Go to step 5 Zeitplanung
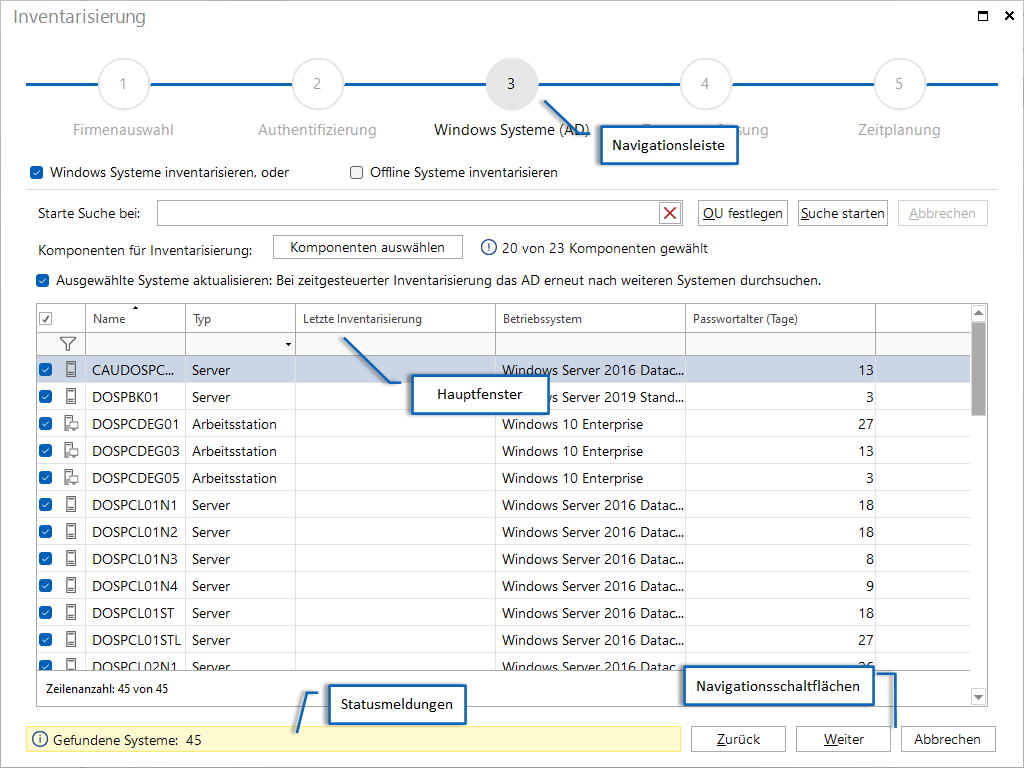The height and width of the screenshot is (768, 1024). click(x=899, y=84)
